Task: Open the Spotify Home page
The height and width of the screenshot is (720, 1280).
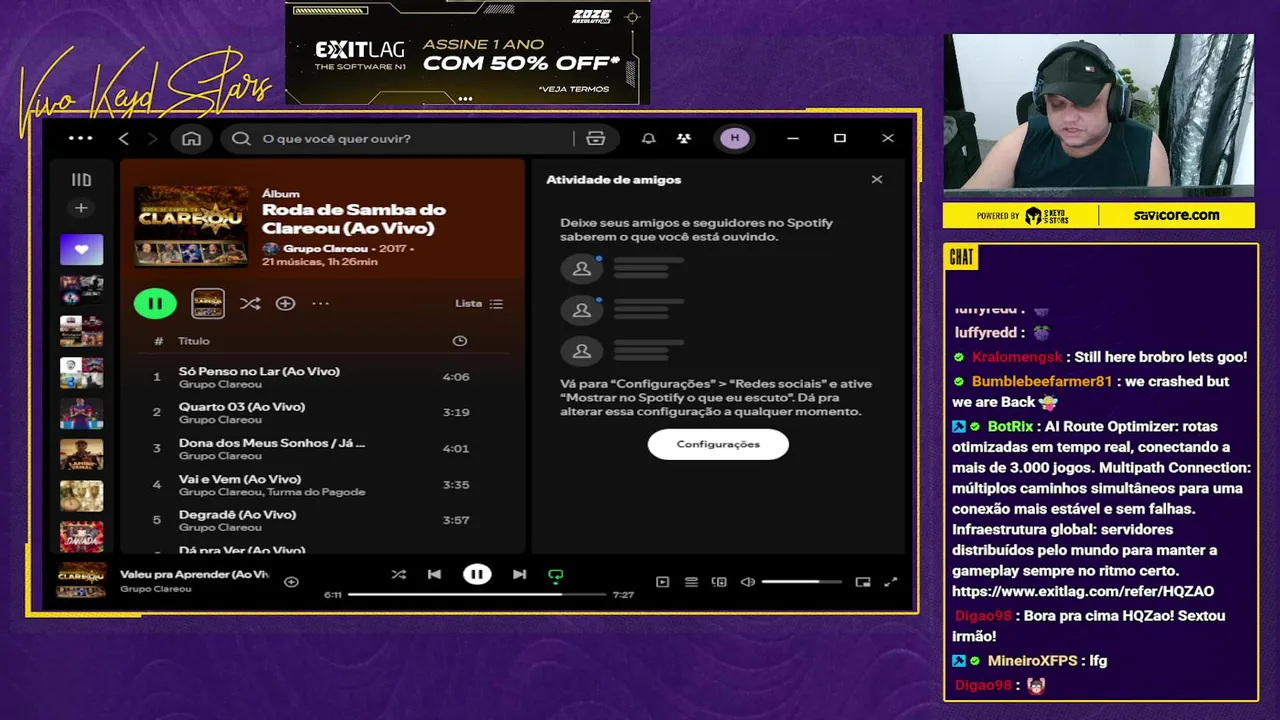Action: [191, 139]
